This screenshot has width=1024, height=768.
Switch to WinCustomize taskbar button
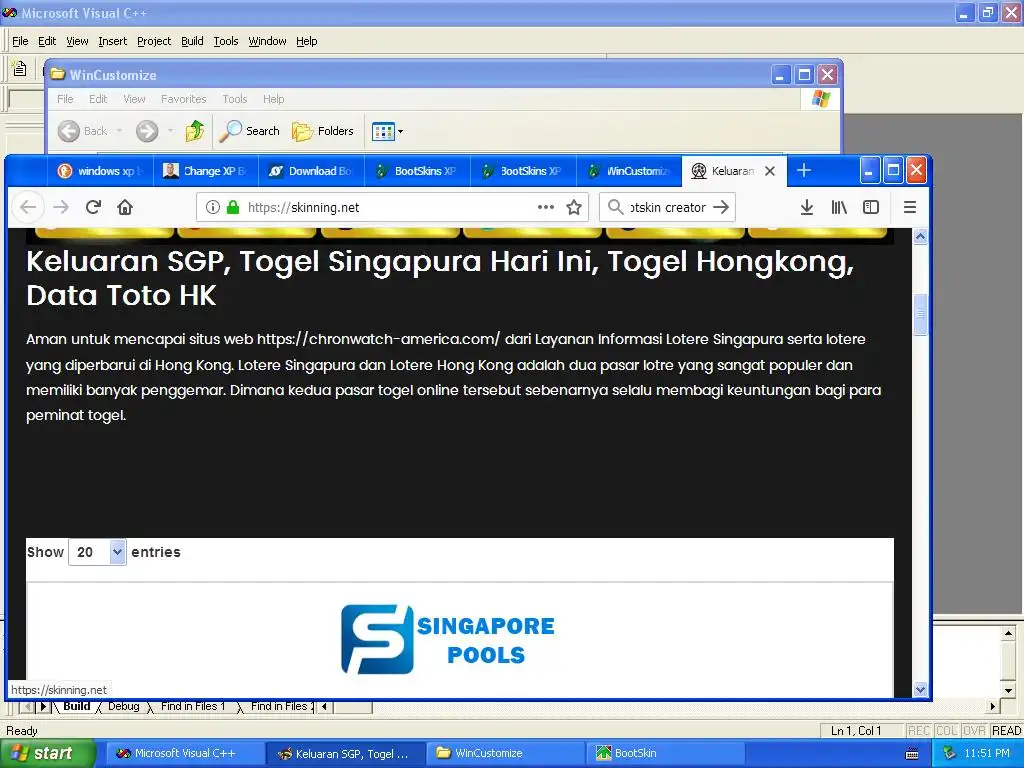(505, 754)
